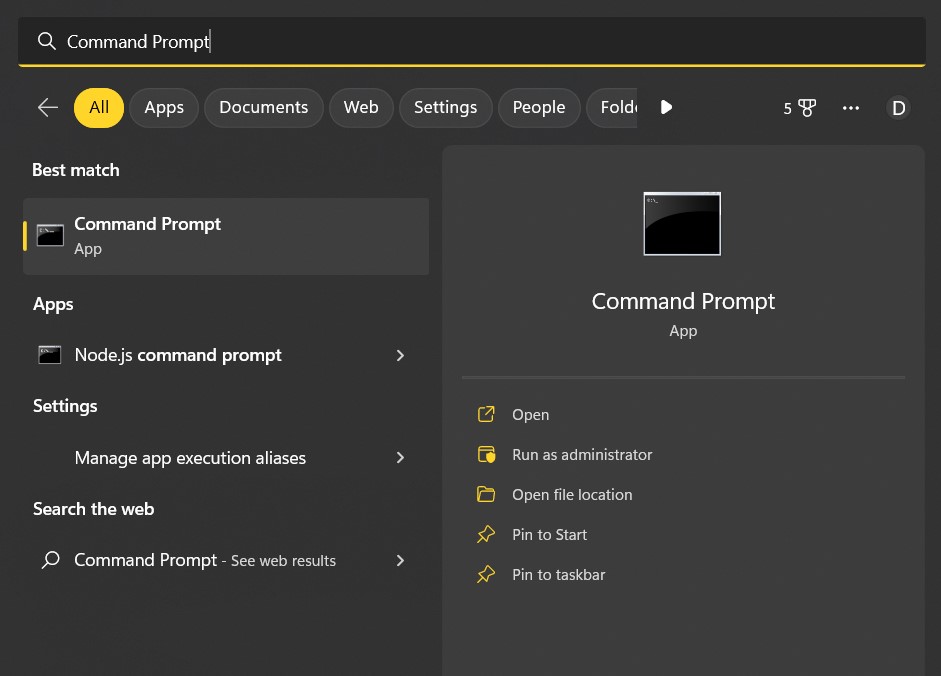Select the All filter pill
Screen dimensions: 941x676
[98, 107]
